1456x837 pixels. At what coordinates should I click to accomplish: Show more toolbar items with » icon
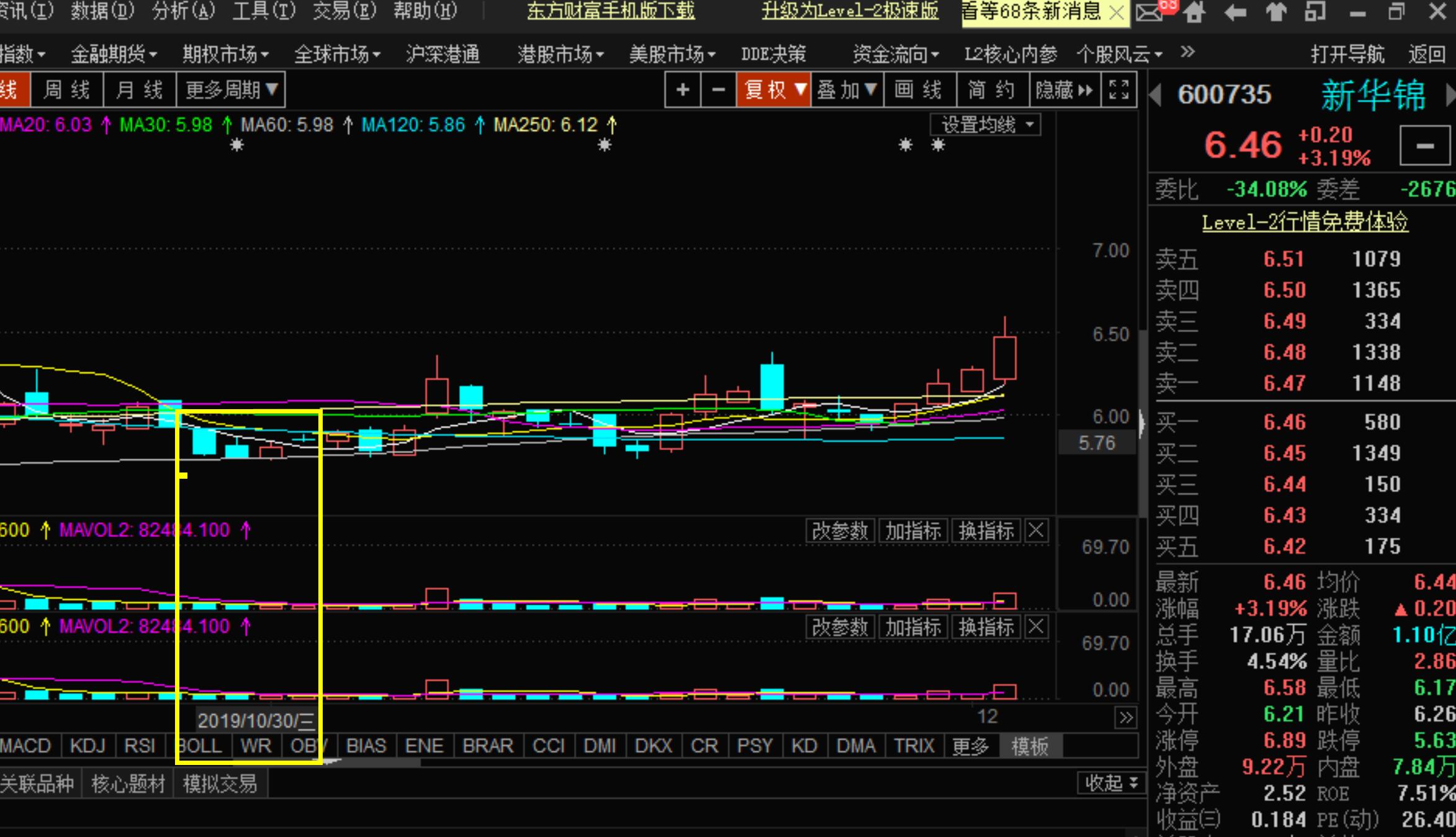tap(1187, 52)
